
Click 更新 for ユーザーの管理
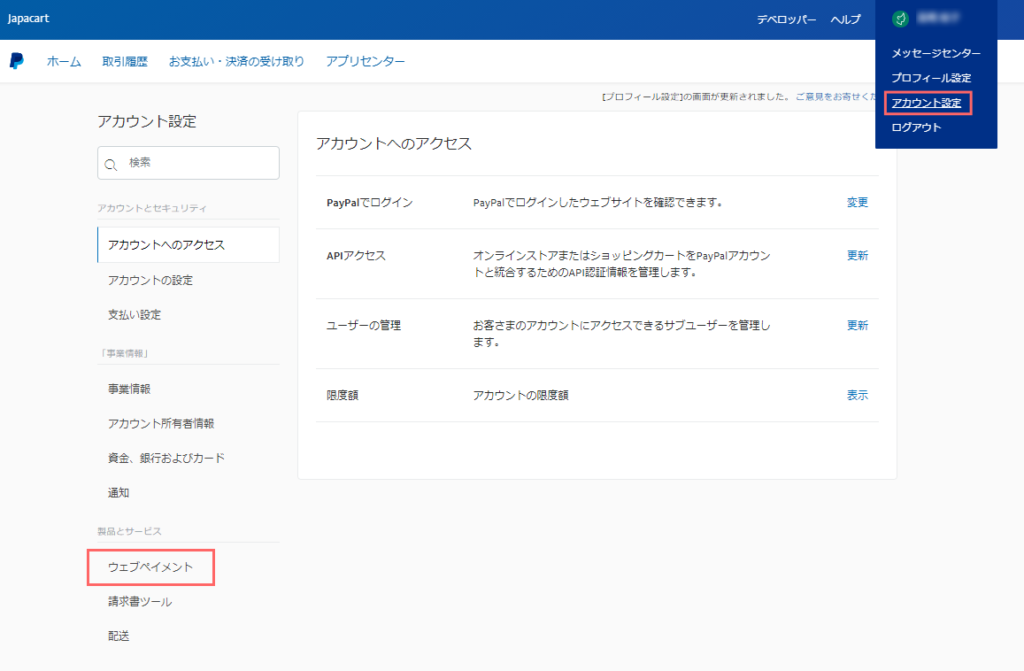pyautogui.click(x=857, y=325)
